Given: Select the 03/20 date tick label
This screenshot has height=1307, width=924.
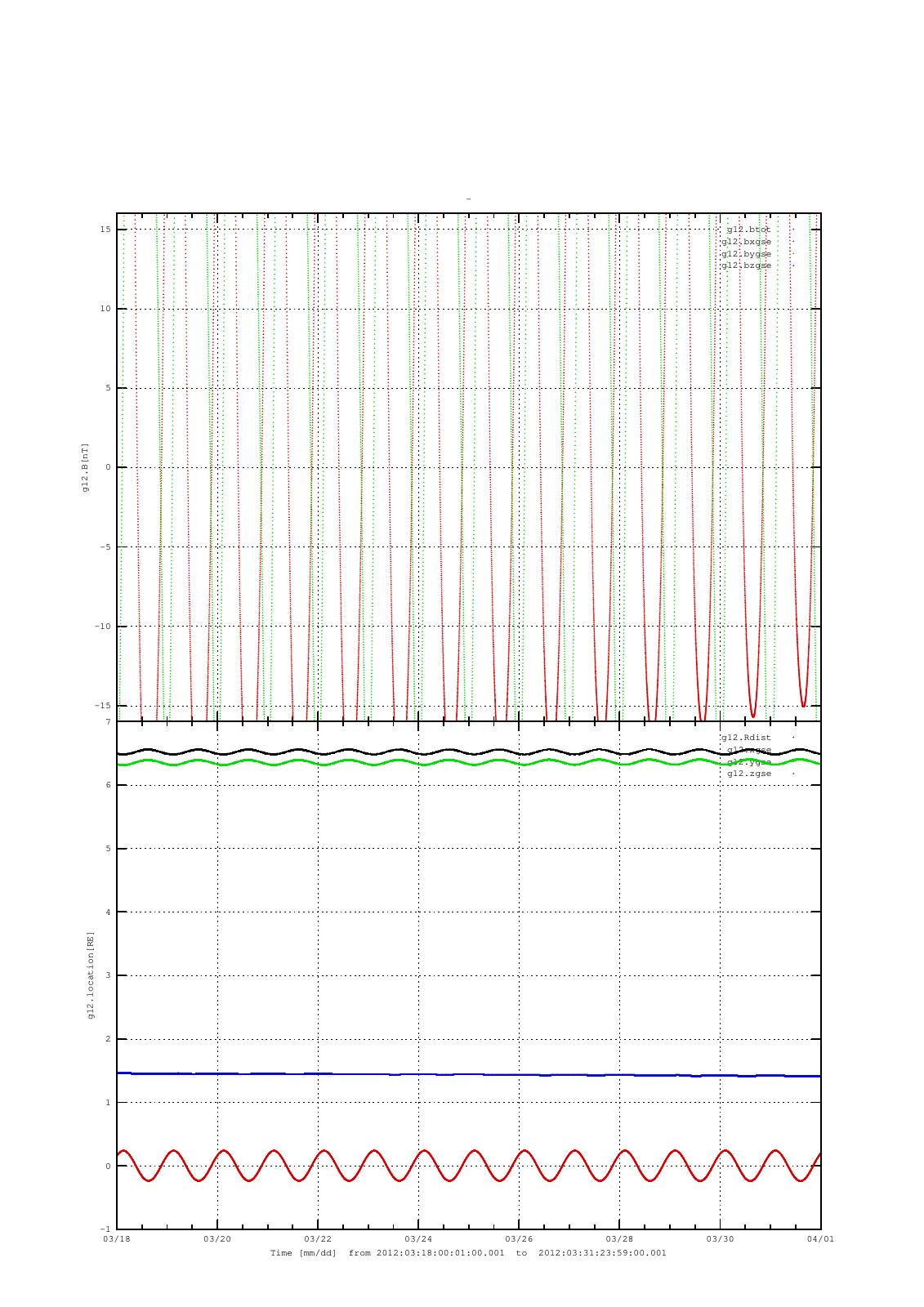Looking at the screenshot, I should (x=217, y=1239).
